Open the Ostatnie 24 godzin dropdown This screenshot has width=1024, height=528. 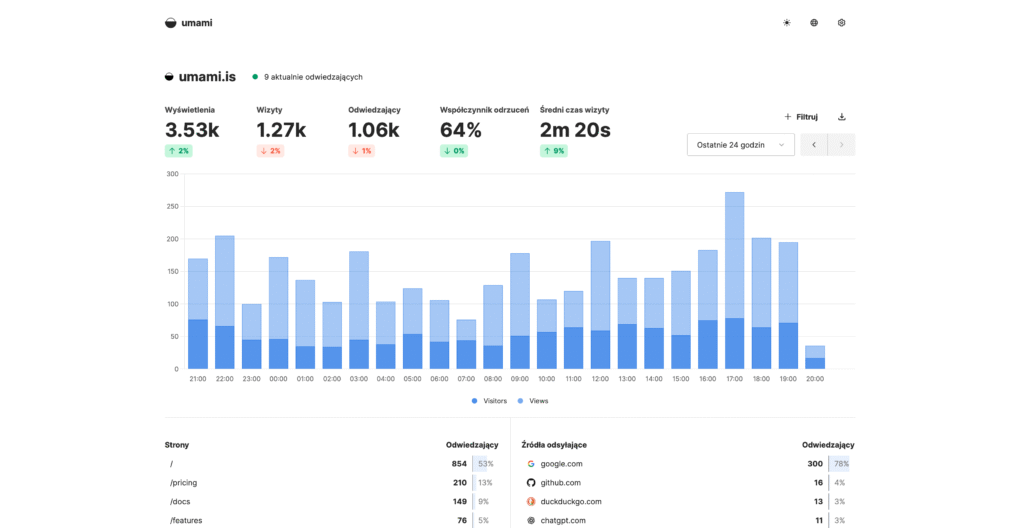740,145
